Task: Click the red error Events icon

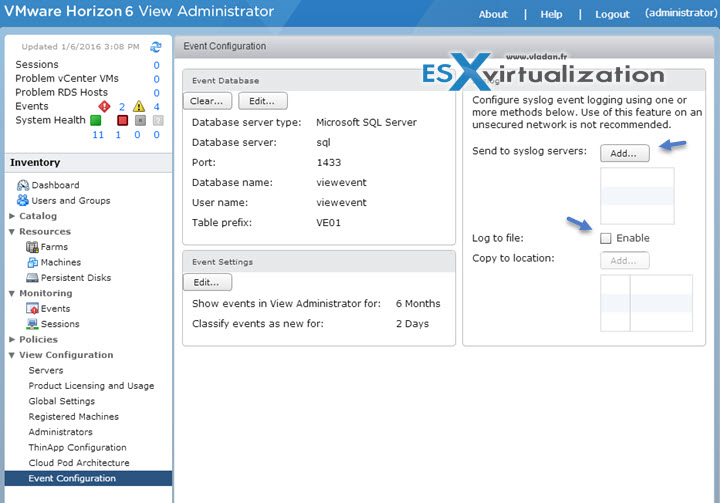Action: coord(104,107)
